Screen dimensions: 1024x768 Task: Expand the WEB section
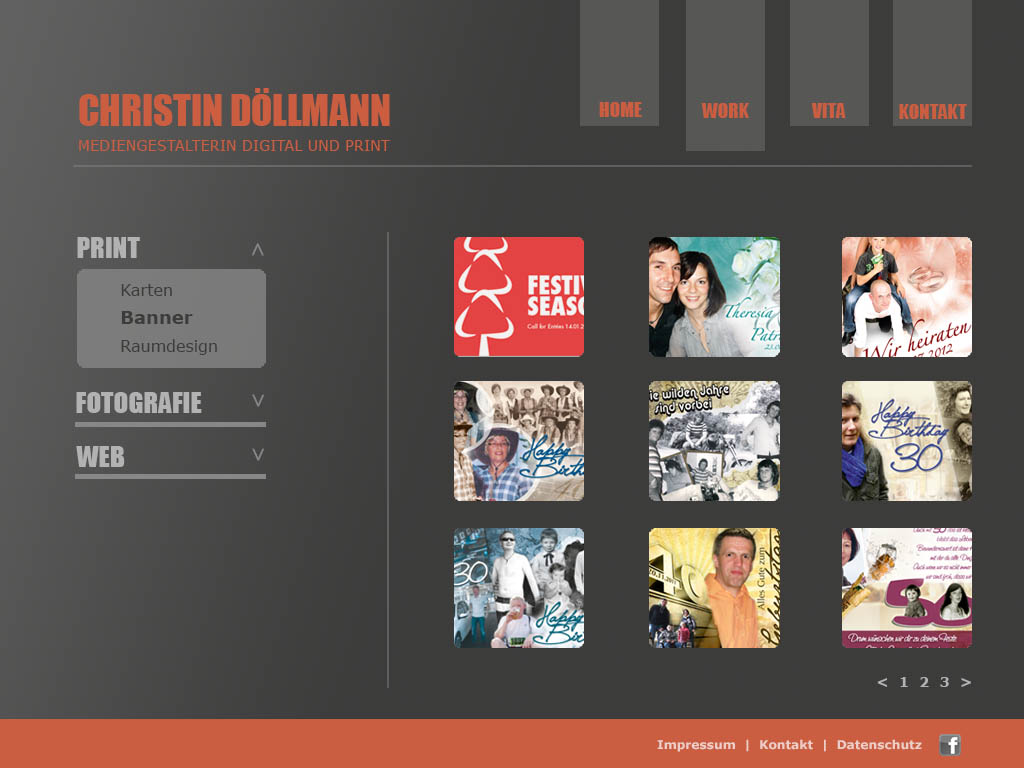(258, 455)
